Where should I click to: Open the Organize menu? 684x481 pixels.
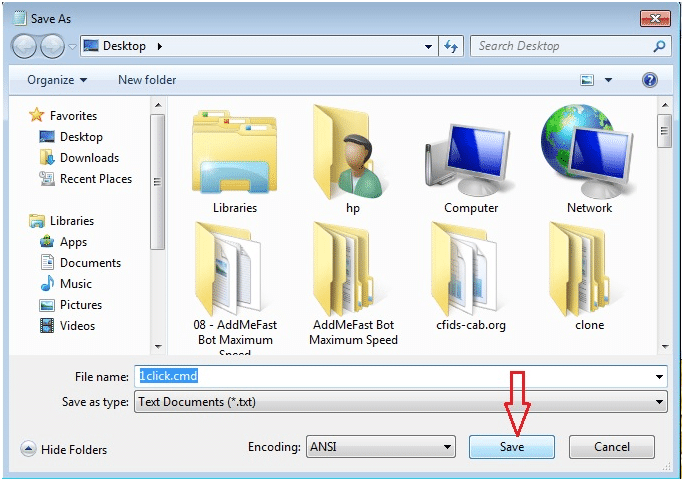(57, 80)
